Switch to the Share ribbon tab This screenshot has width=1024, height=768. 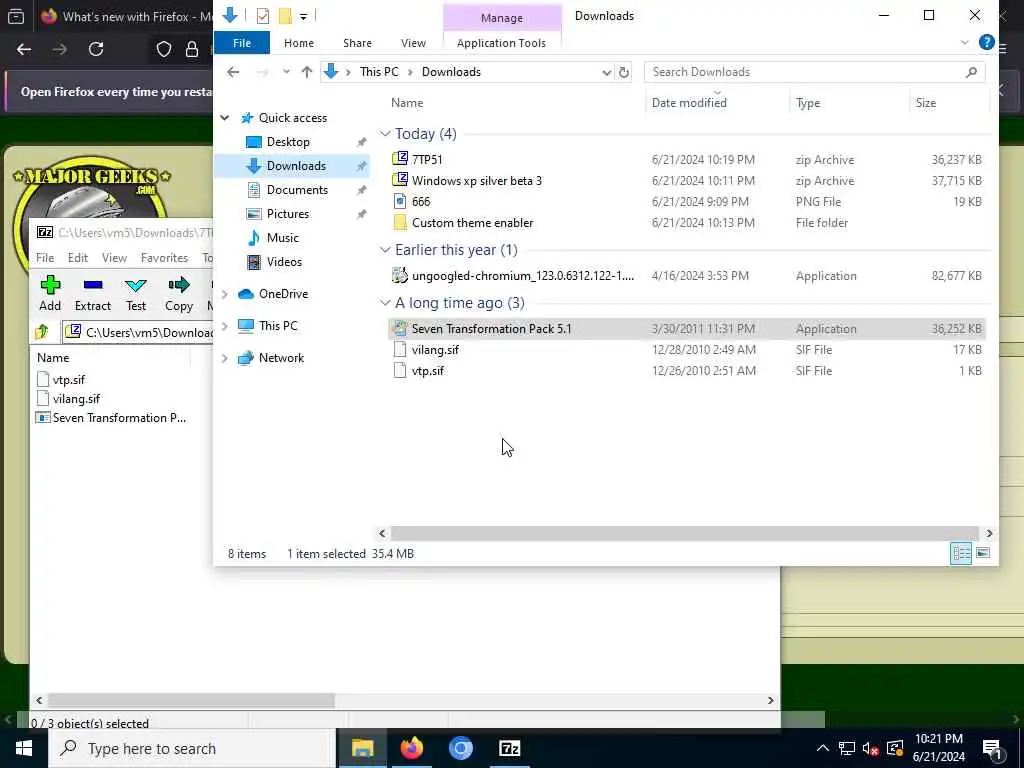[x=357, y=43]
